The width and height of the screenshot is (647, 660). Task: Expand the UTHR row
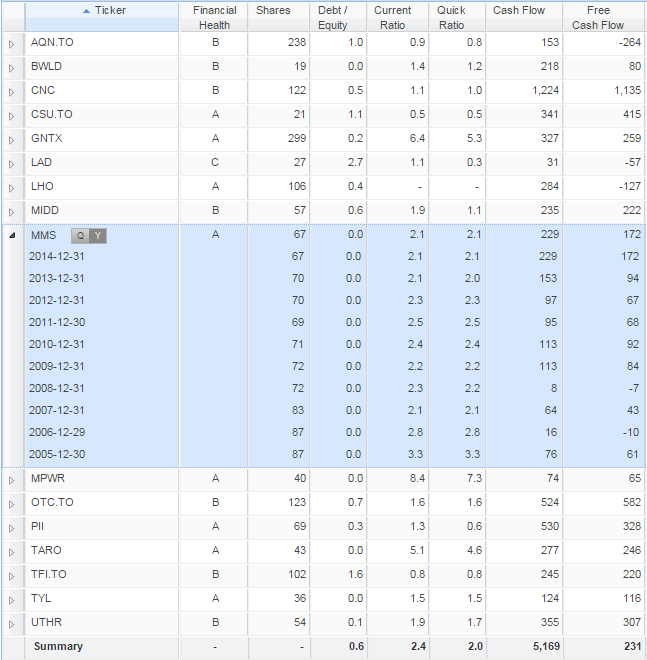tap(12, 624)
